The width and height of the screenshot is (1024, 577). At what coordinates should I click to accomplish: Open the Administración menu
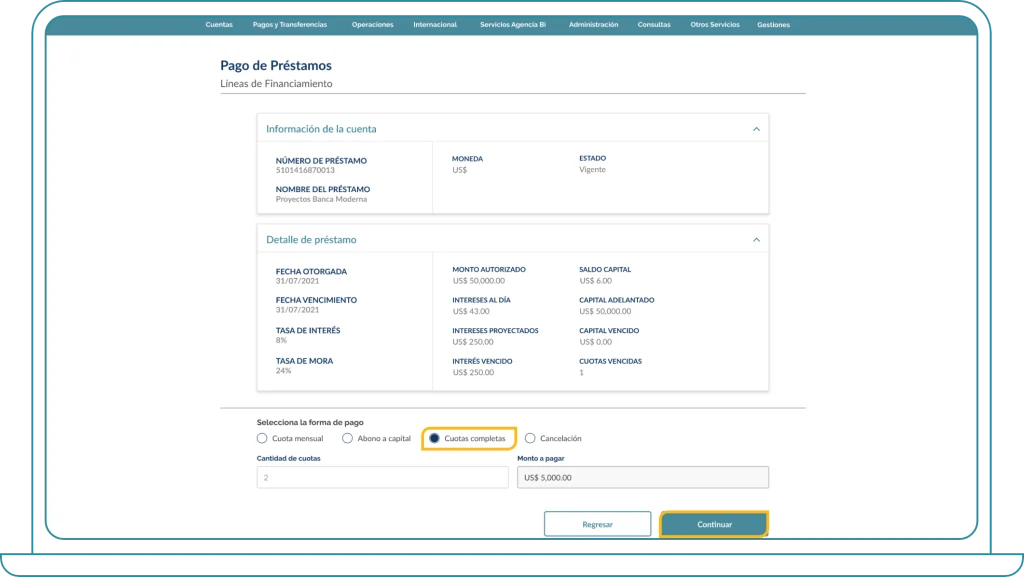pos(593,25)
